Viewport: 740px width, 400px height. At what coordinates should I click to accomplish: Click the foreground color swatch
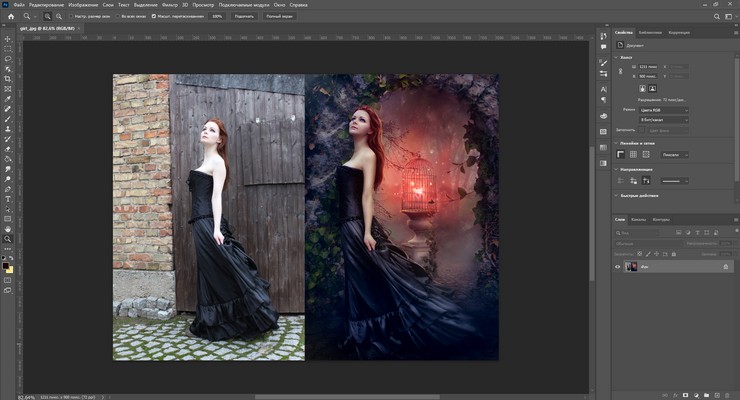coord(6,265)
